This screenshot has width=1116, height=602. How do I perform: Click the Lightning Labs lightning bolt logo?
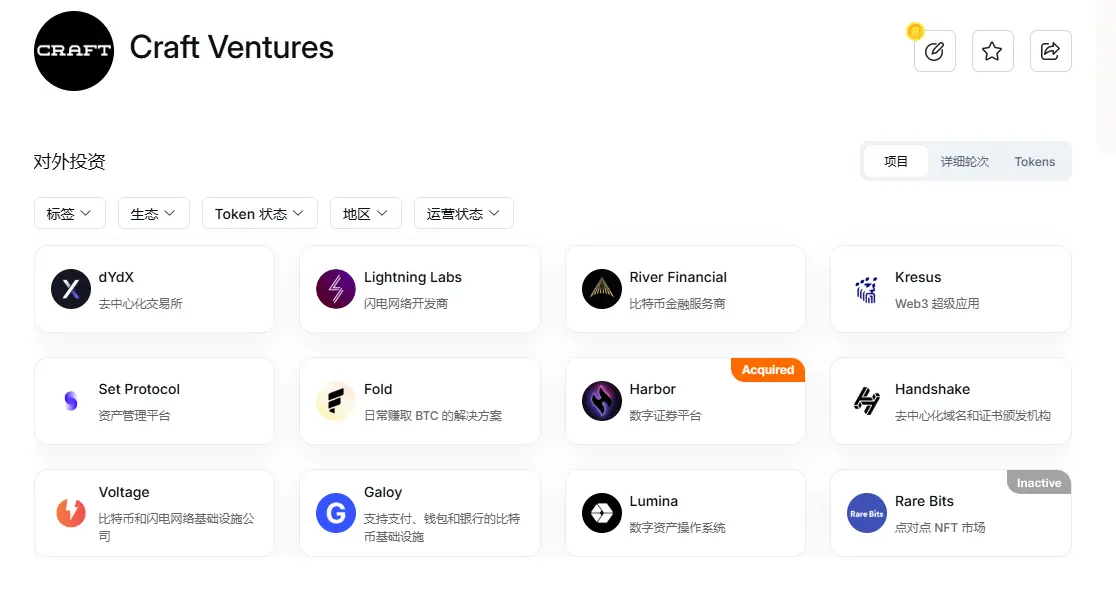(335, 289)
